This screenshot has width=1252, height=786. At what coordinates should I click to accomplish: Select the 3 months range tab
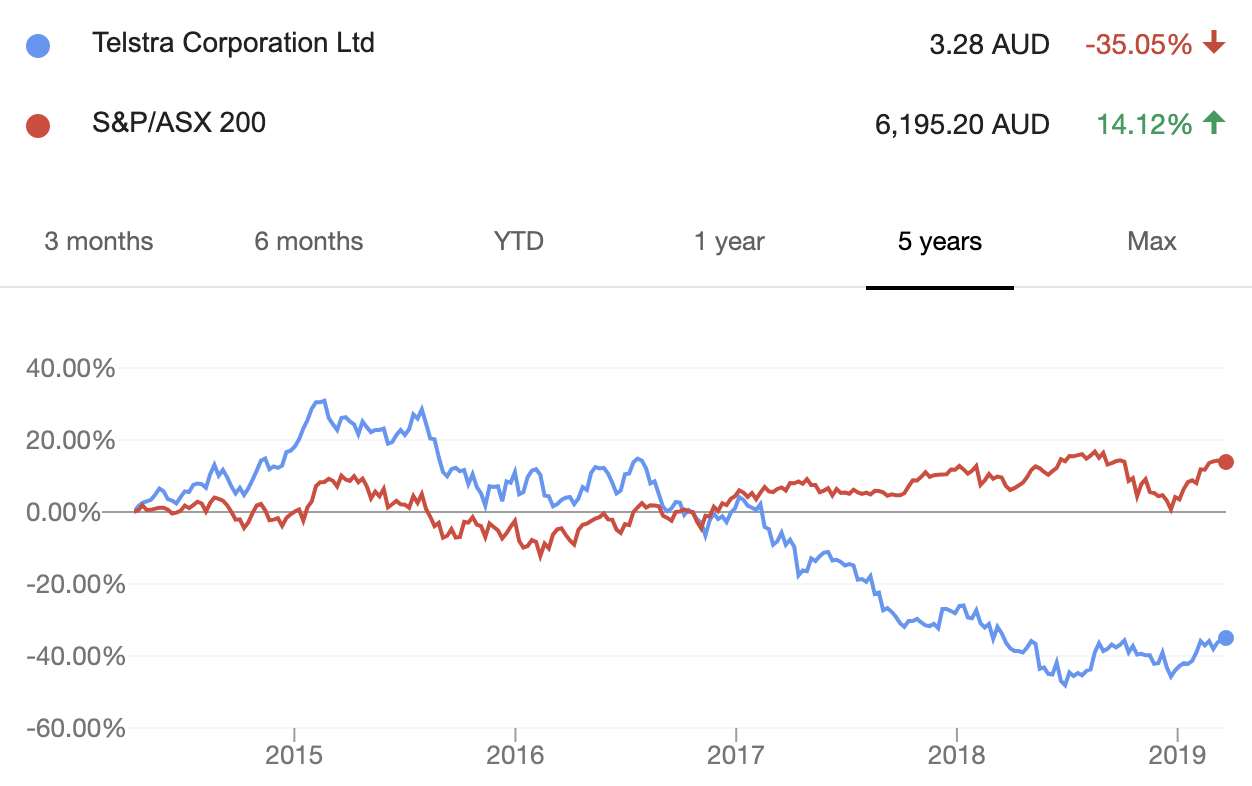click(99, 241)
